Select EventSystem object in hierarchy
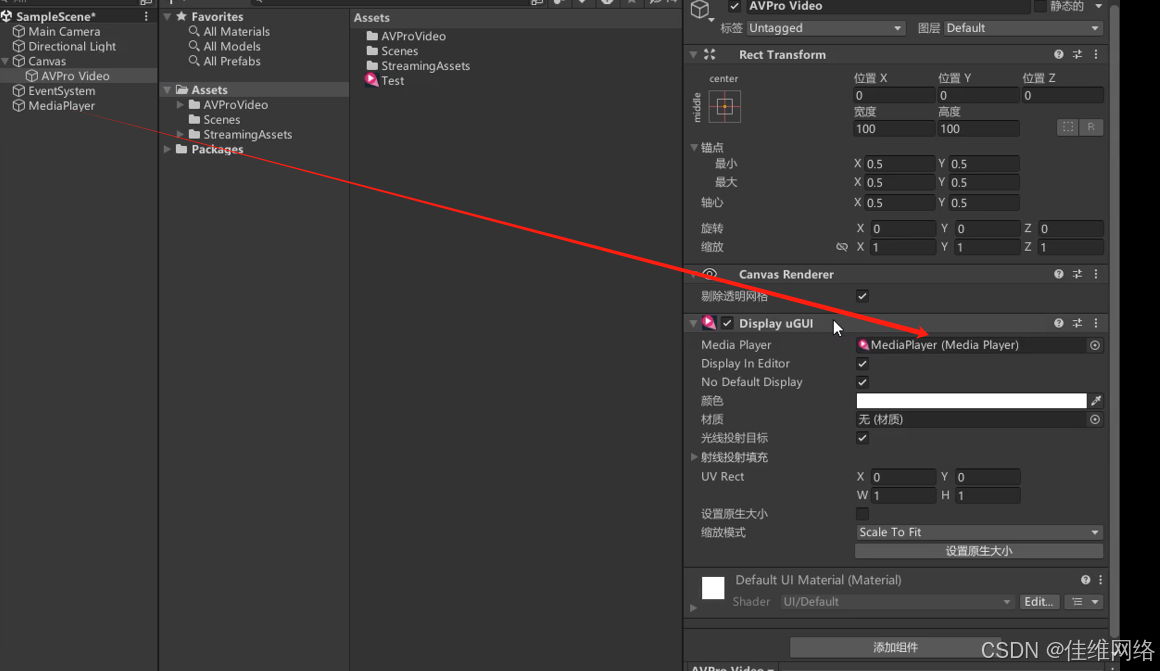 point(61,90)
